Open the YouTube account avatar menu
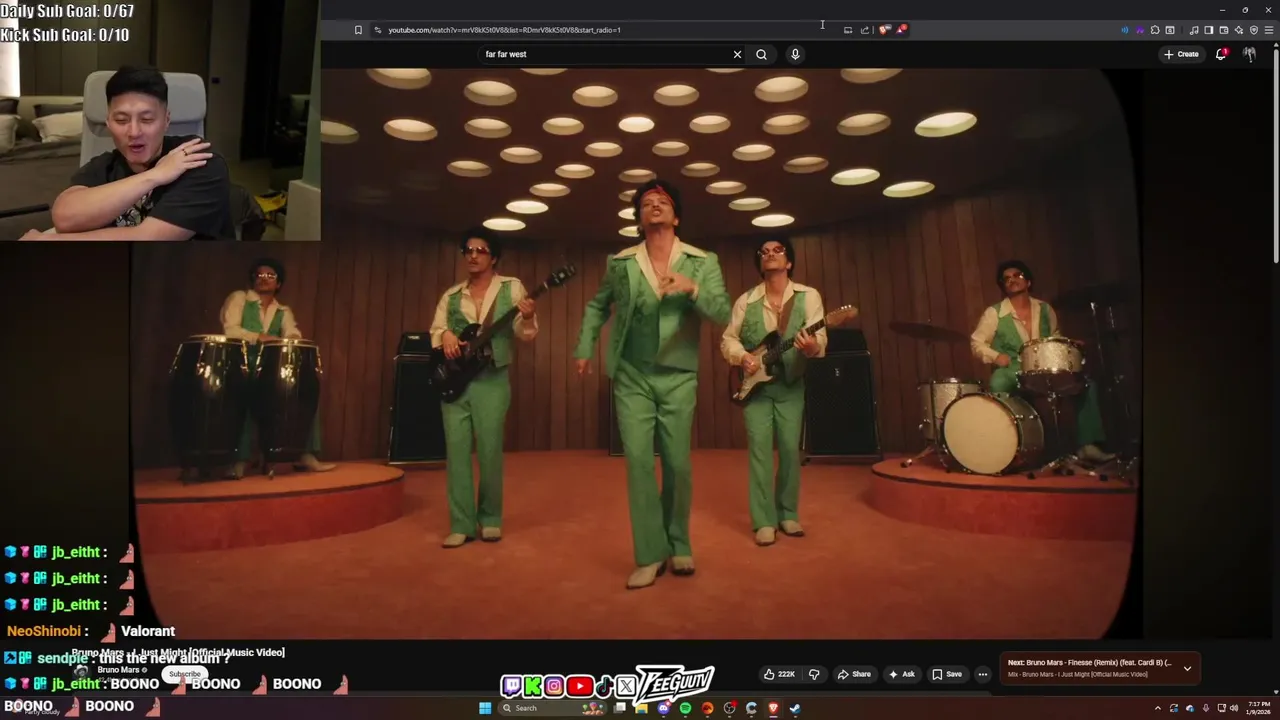Image resolution: width=1280 pixels, height=720 pixels. coord(1249,54)
